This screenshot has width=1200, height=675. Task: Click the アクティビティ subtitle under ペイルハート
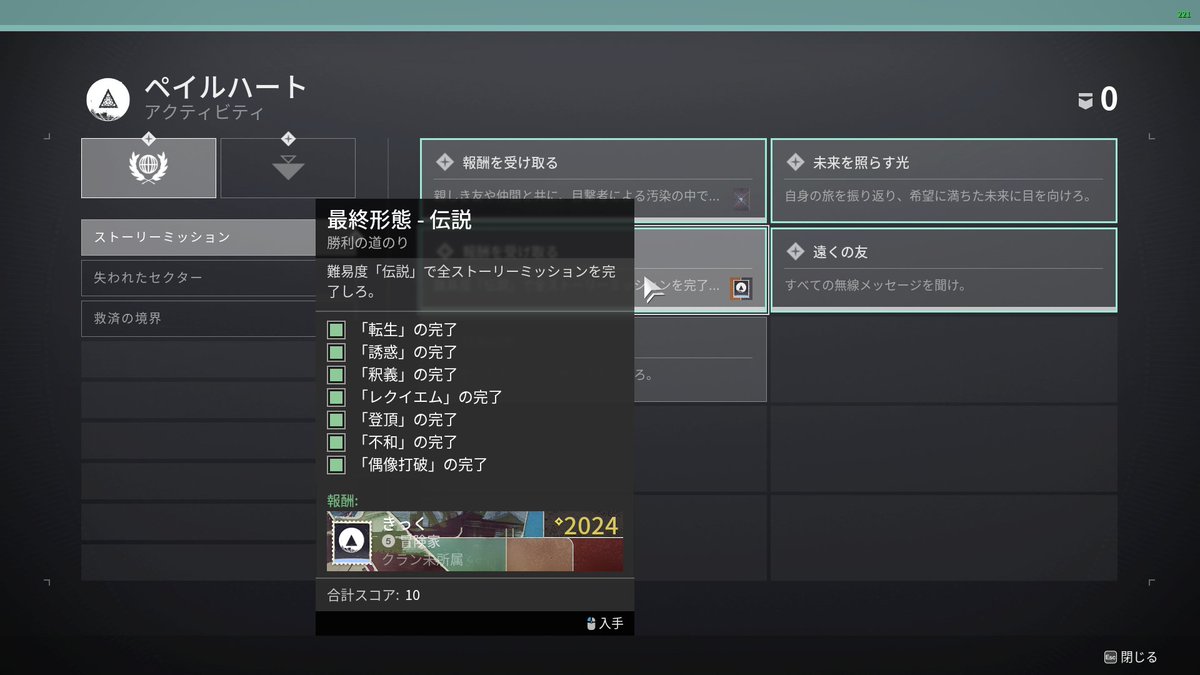[204, 113]
